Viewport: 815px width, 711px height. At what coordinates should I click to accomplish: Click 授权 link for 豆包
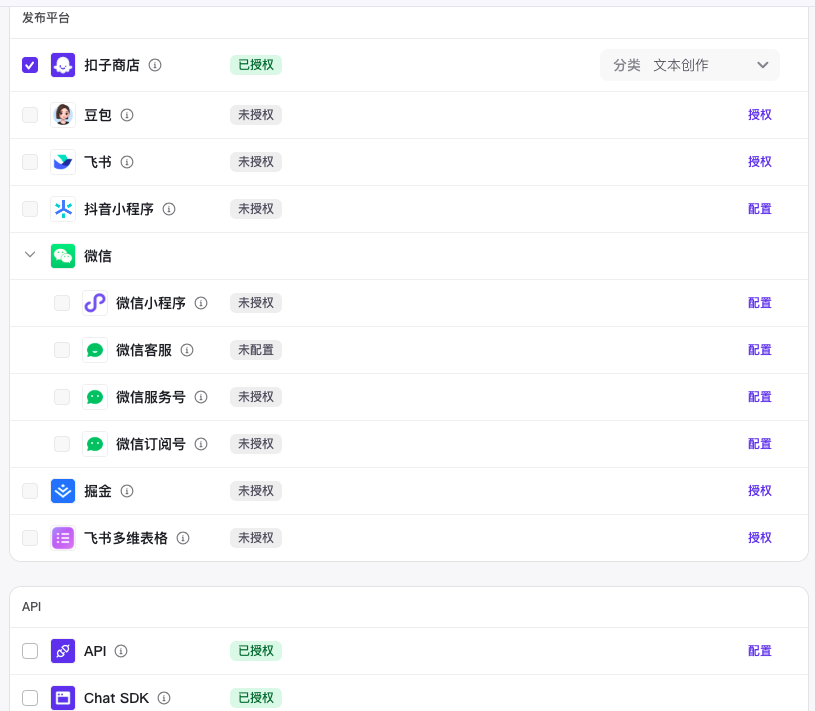759,115
